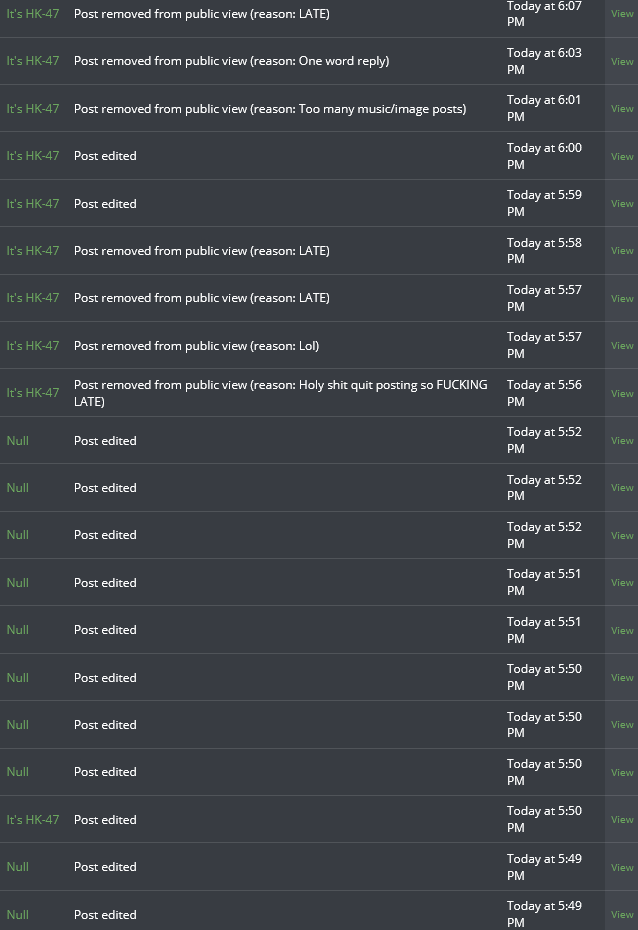Open It's HK-47 profile on 6:07 PM row

coord(33,14)
